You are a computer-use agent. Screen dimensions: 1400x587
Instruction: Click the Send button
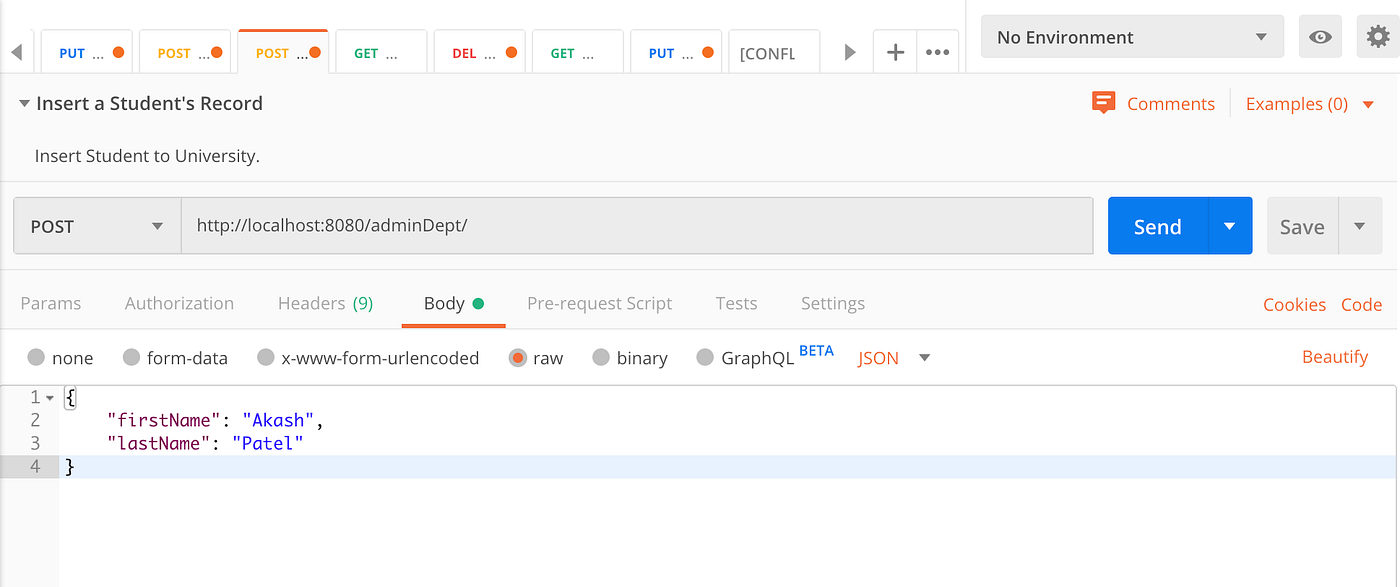pyautogui.click(x=1156, y=225)
